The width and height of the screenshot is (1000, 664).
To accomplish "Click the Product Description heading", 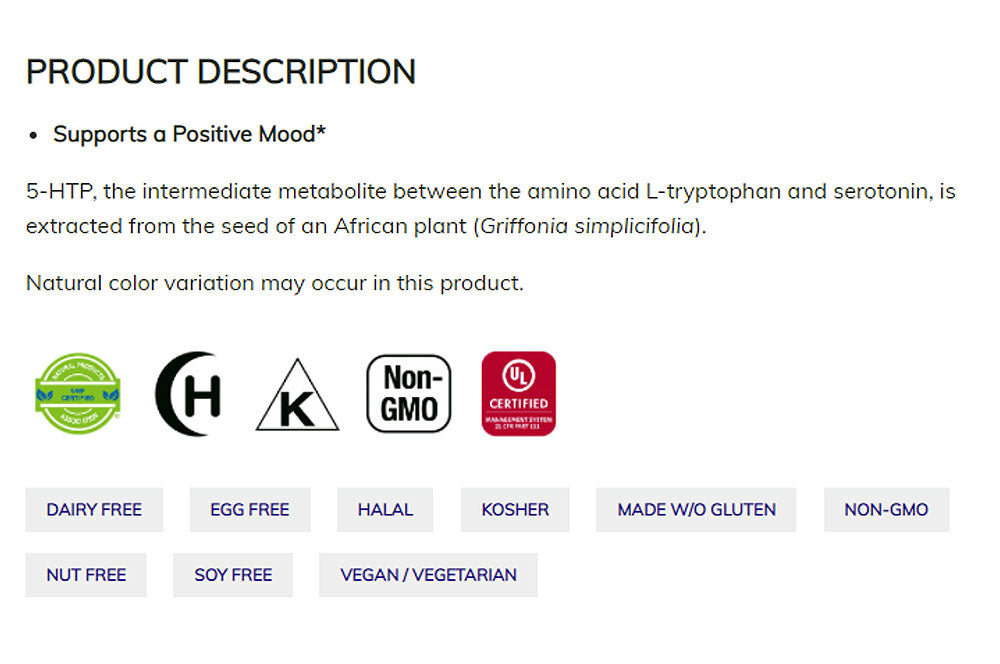I will click(x=221, y=72).
